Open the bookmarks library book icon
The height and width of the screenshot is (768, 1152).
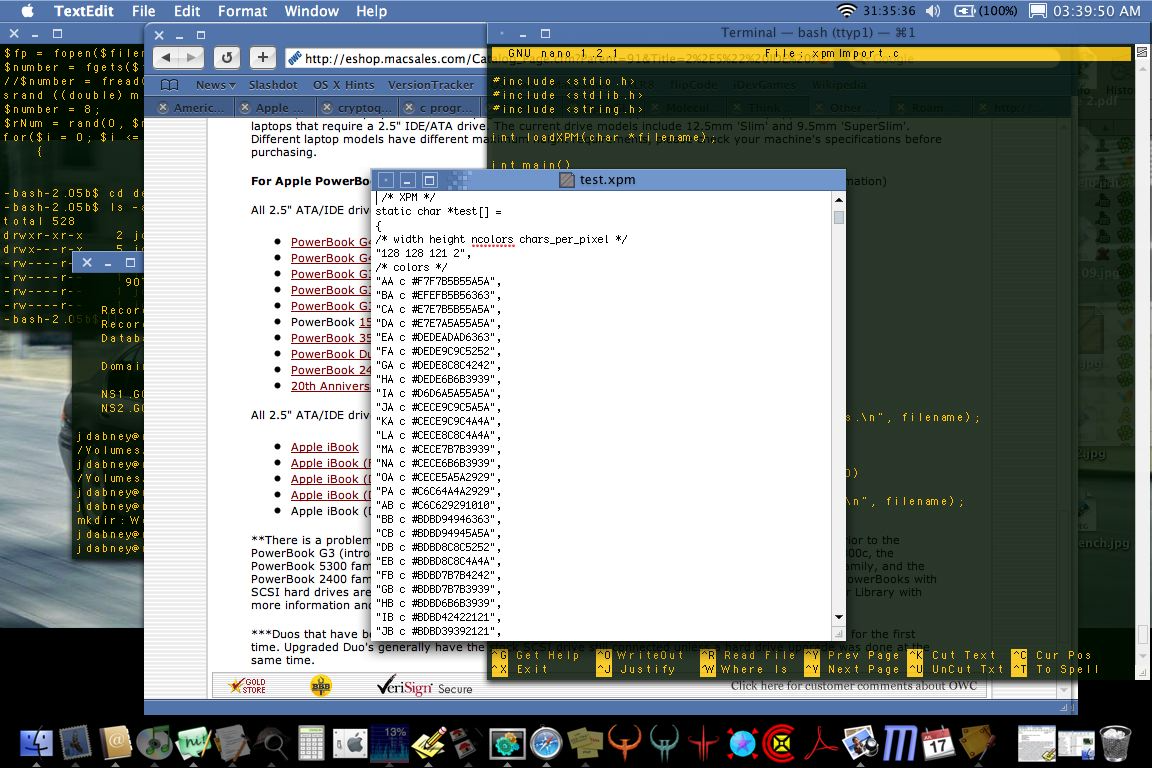pyautogui.click(x=170, y=85)
